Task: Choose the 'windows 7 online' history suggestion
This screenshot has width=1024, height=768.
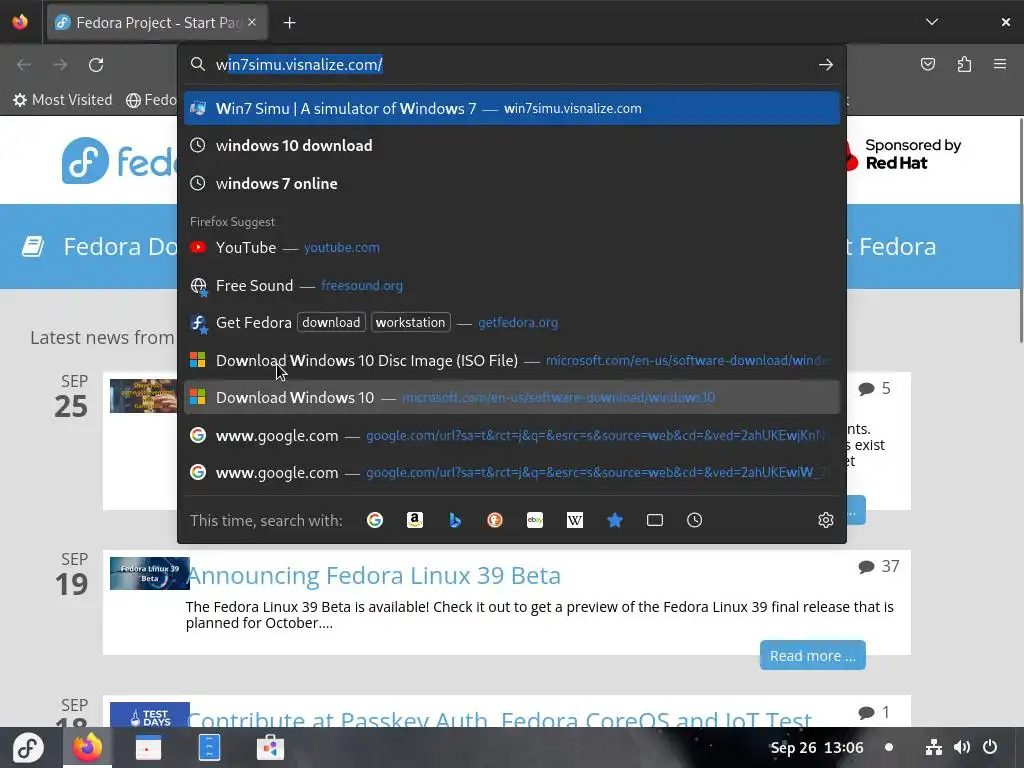Action: point(512,184)
